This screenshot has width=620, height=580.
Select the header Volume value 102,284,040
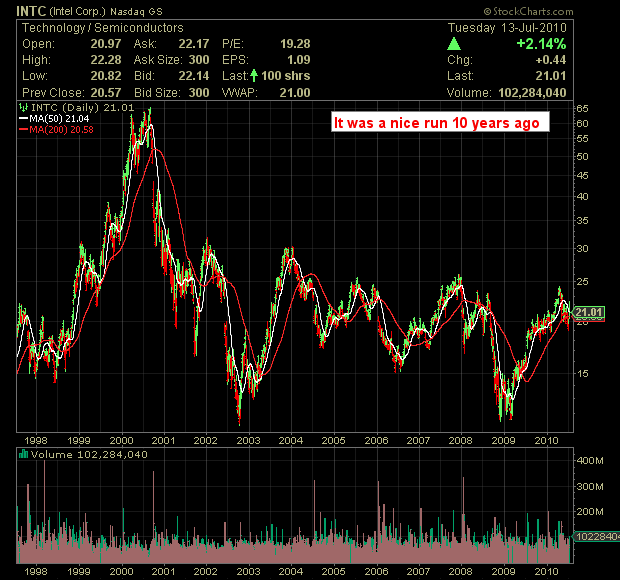click(532, 93)
